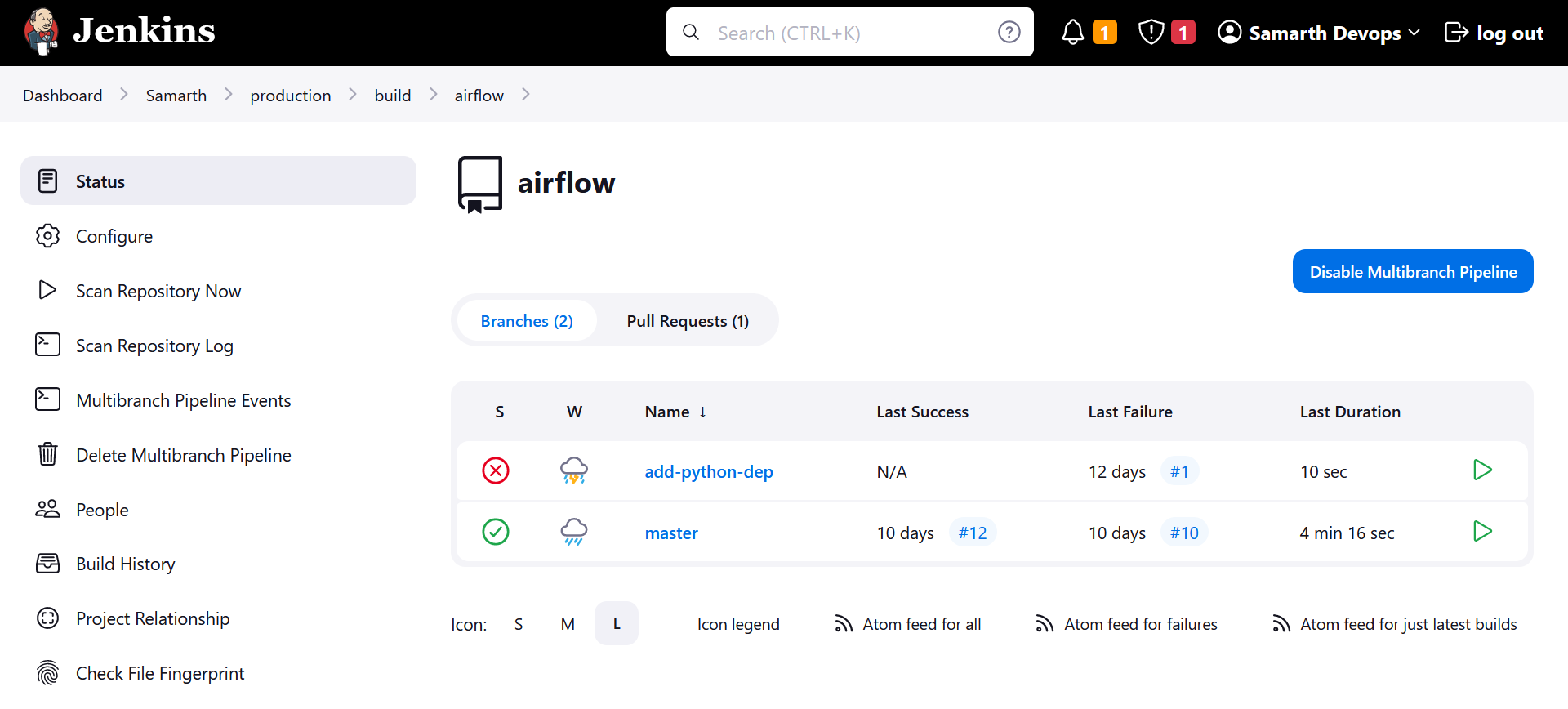Click the '4 min 16 sec' duration cell
The height and width of the screenshot is (709, 1568).
coord(1347,533)
